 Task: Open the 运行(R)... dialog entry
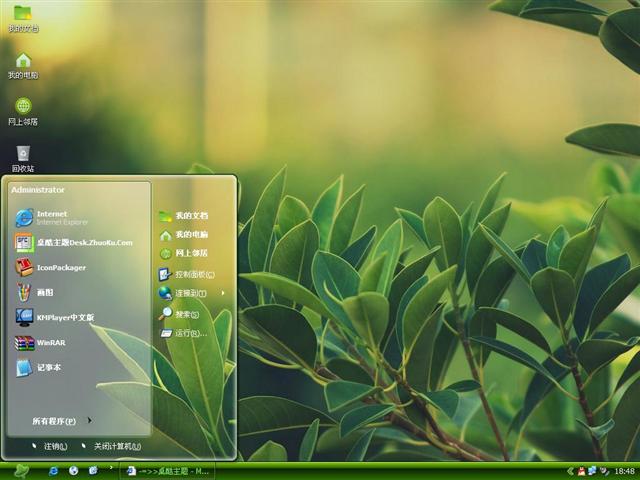188,333
